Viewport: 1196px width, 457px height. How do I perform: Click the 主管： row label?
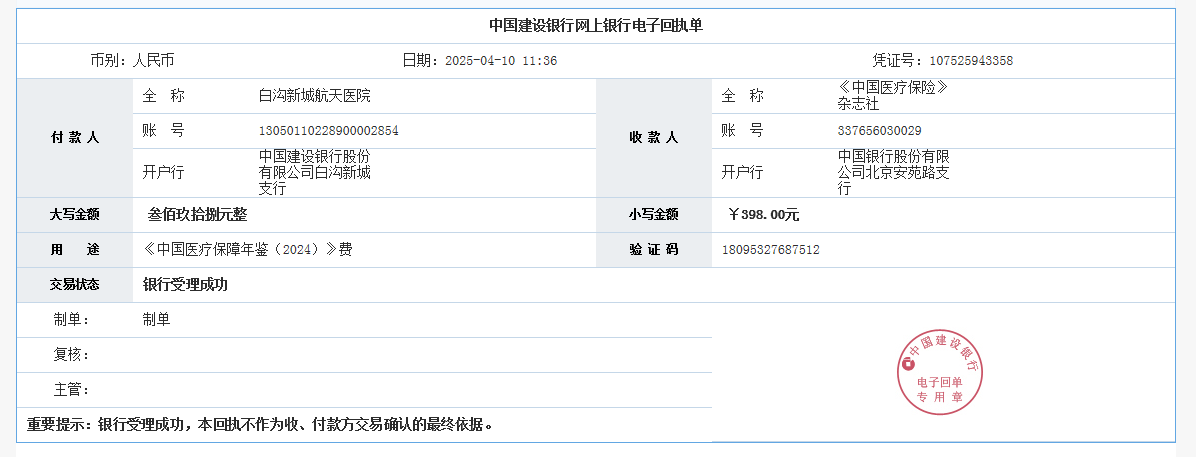(72, 390)
